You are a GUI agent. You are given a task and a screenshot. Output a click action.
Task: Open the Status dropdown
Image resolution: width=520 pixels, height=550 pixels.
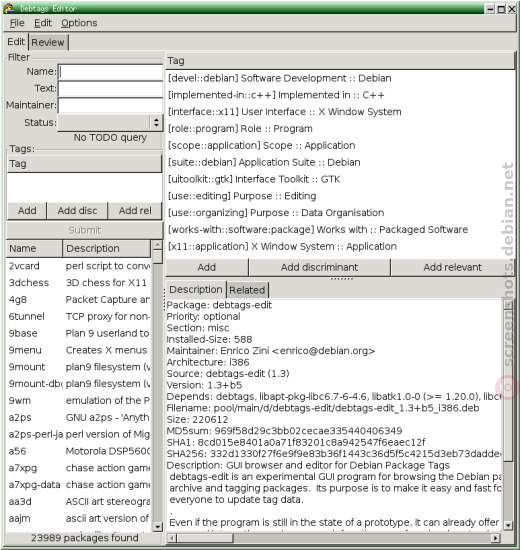tap(110, 122)
